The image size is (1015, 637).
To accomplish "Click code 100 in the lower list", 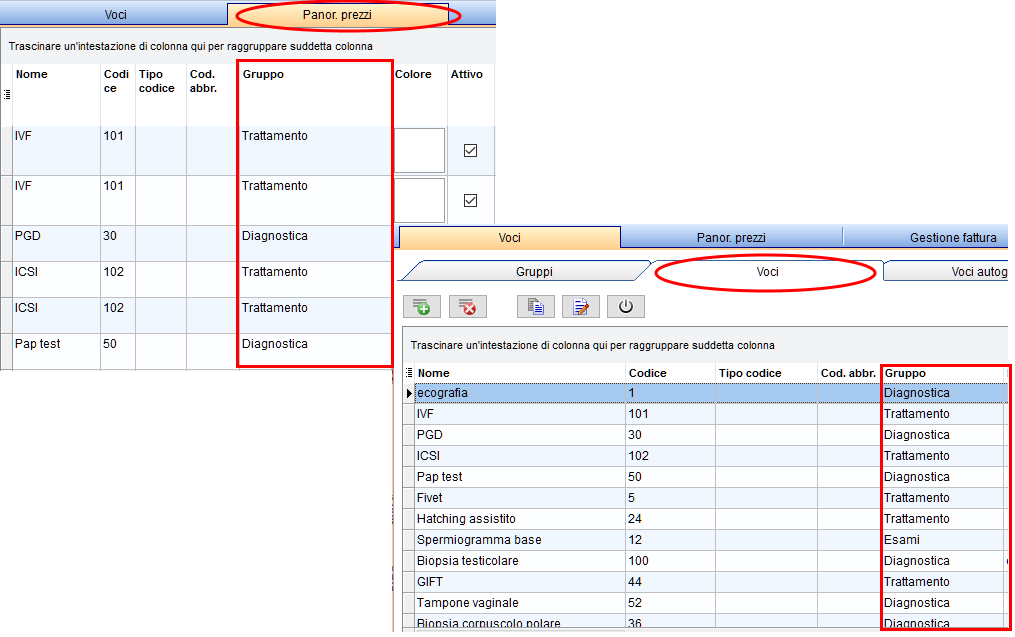I will pyautogui.click(x=670, y=561).
